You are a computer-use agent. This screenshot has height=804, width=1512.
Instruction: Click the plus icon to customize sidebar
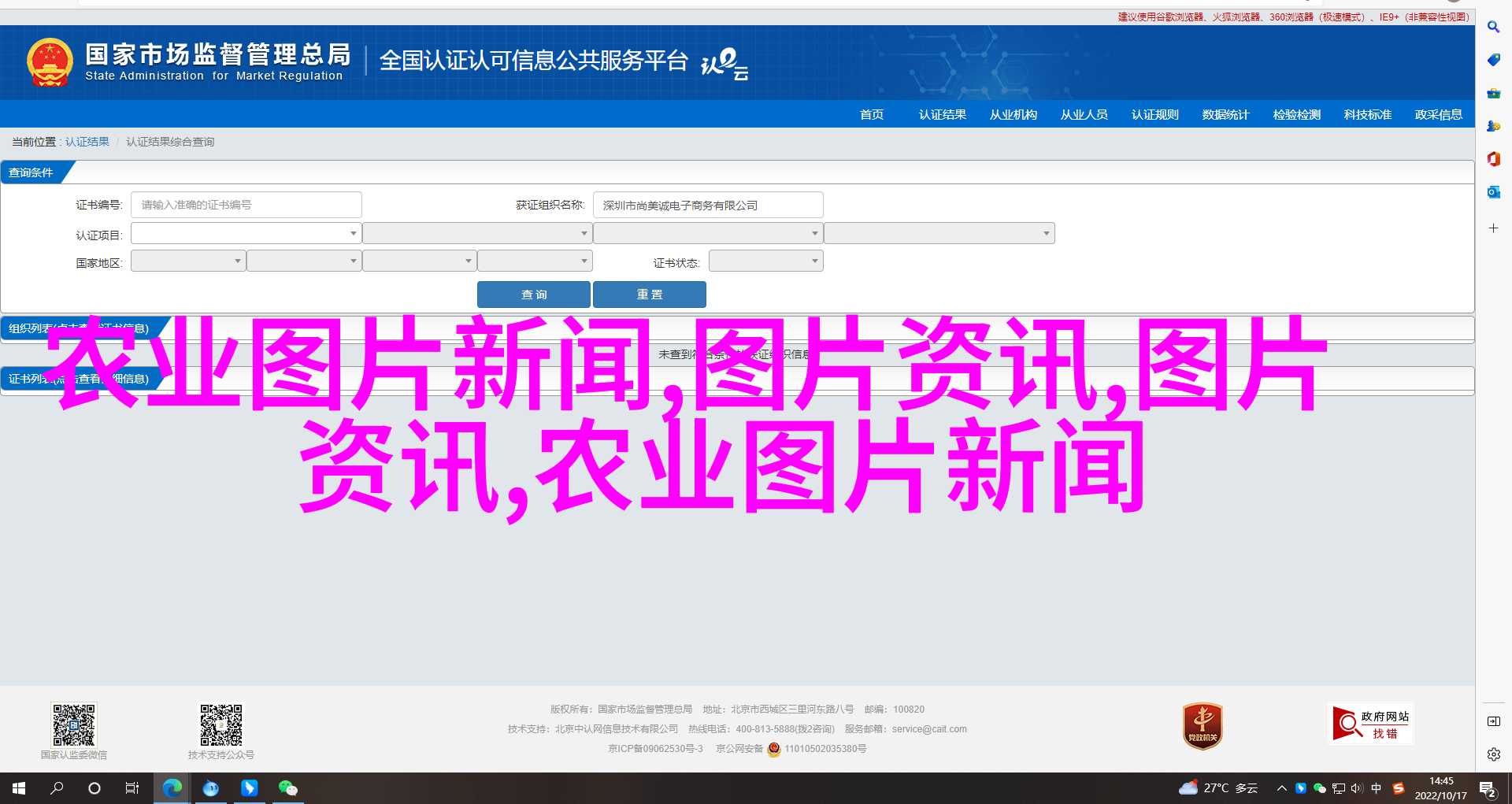pyautogui.click(x=1493, y=228)
